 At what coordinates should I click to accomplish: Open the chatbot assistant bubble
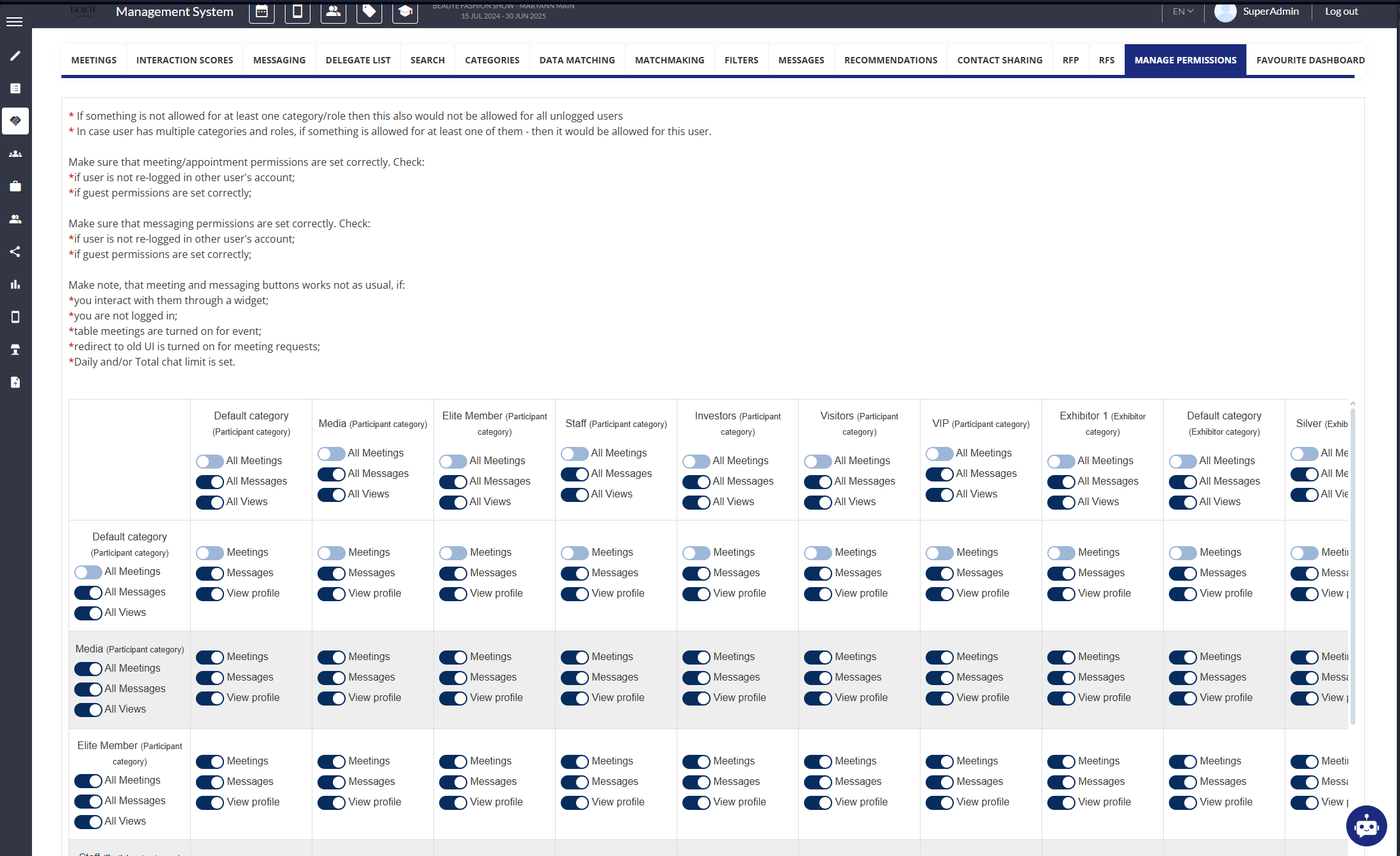click(1366, 825)
